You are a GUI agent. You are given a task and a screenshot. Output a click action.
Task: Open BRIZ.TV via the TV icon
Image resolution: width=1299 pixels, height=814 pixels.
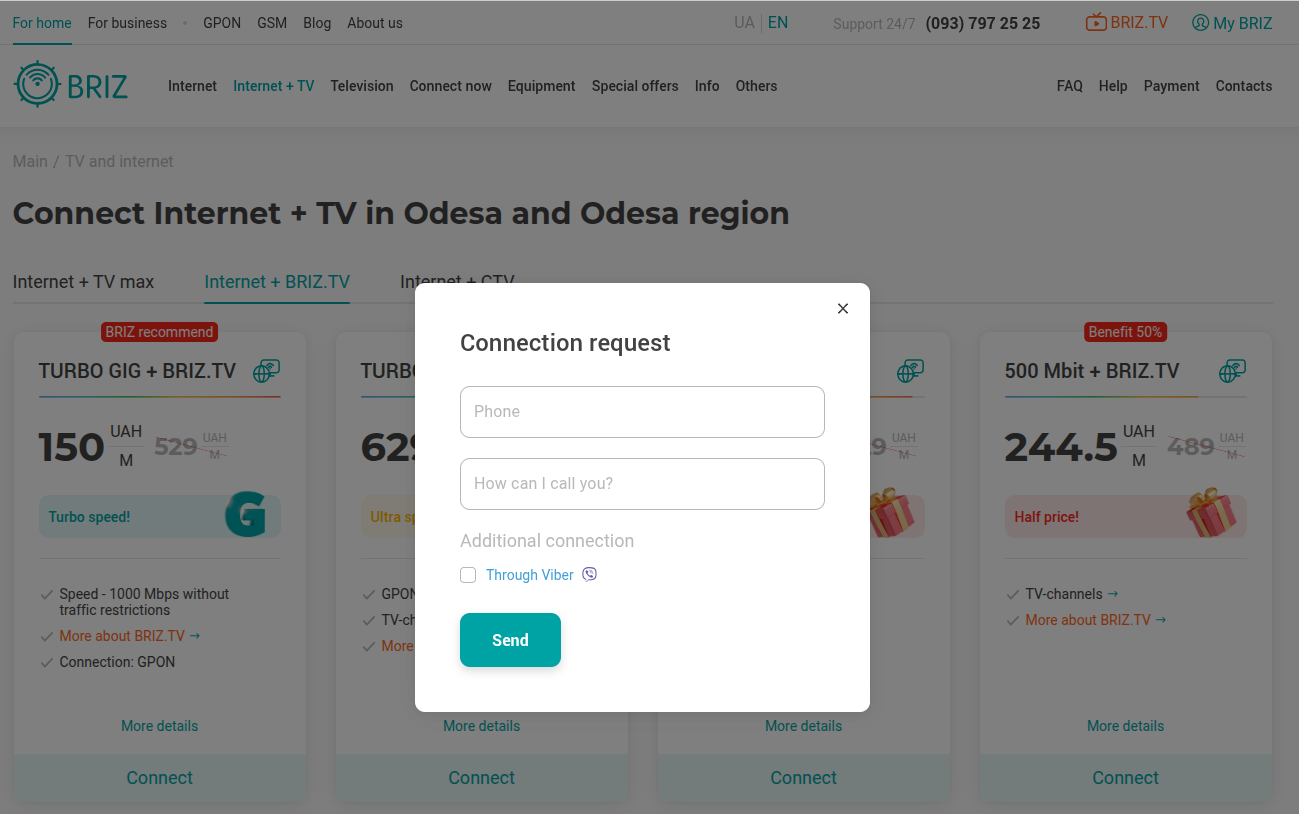[1096, 22]
